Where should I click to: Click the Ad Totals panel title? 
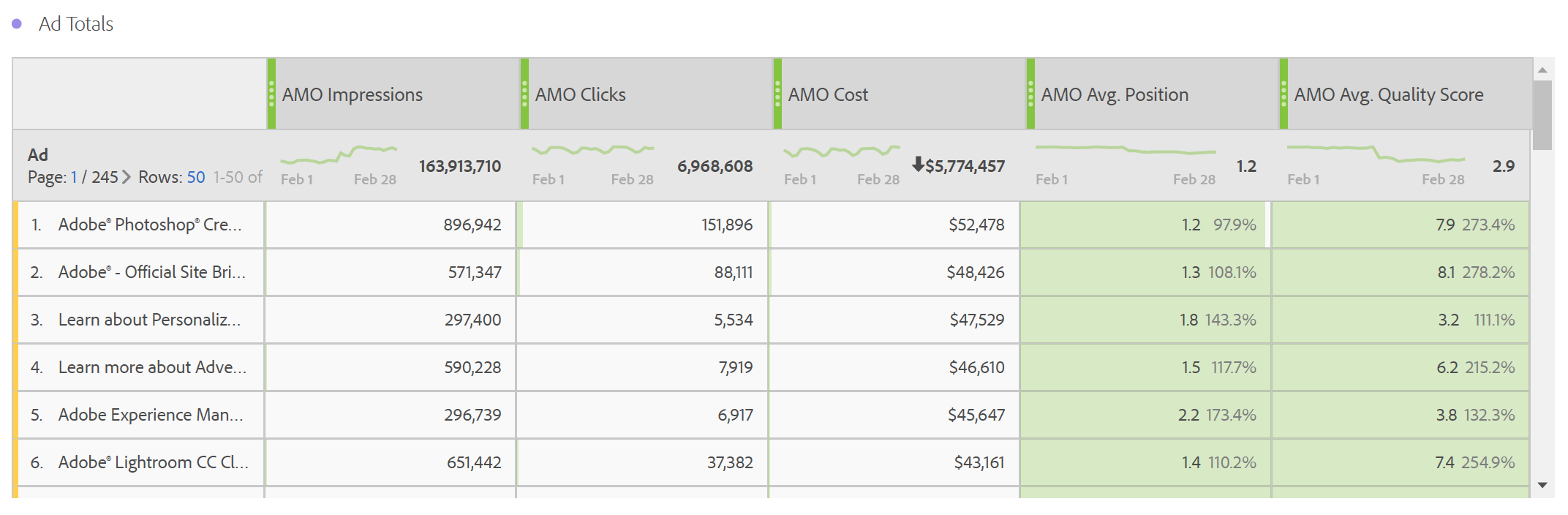[x=76, y=24]
